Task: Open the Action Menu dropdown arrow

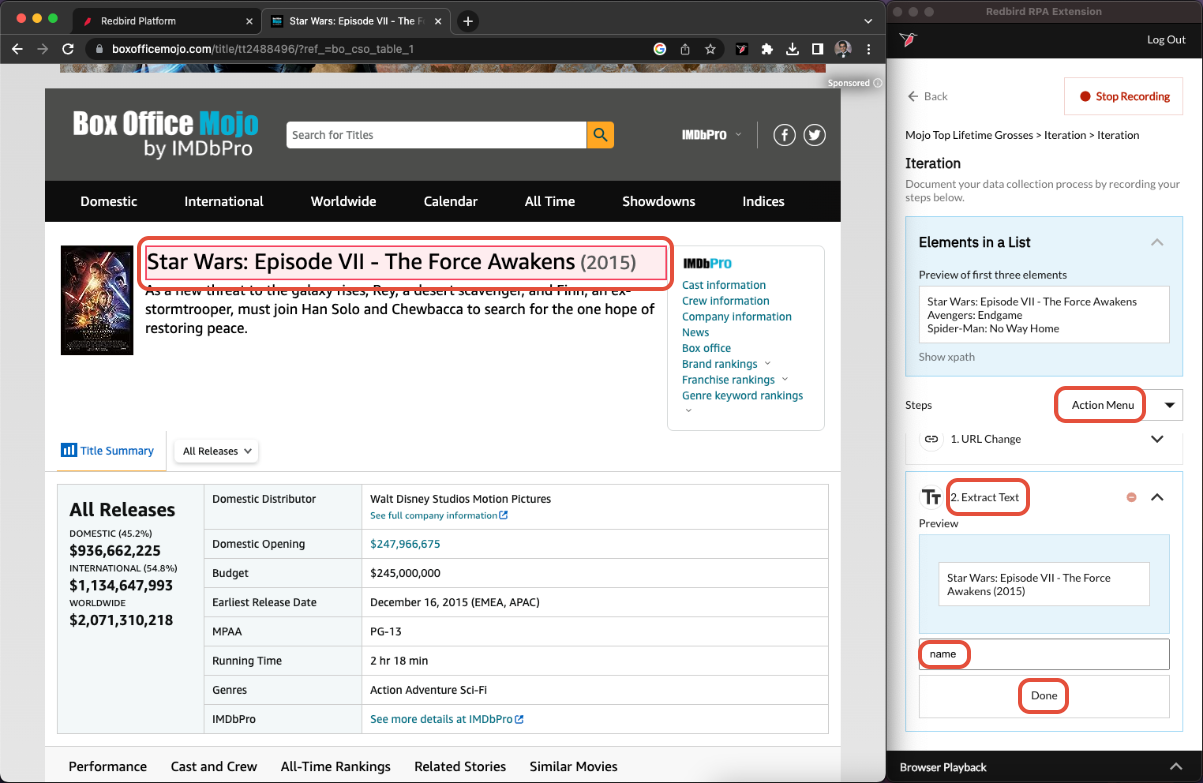Action: point(1170,405)
